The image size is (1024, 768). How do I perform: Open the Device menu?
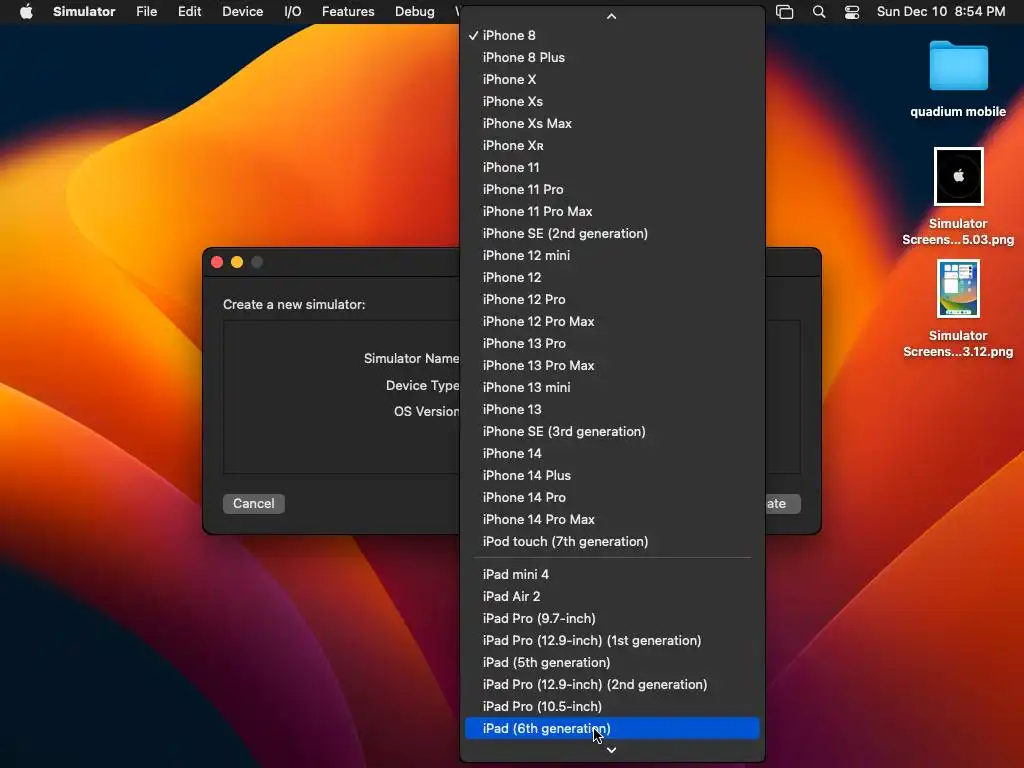242,12
